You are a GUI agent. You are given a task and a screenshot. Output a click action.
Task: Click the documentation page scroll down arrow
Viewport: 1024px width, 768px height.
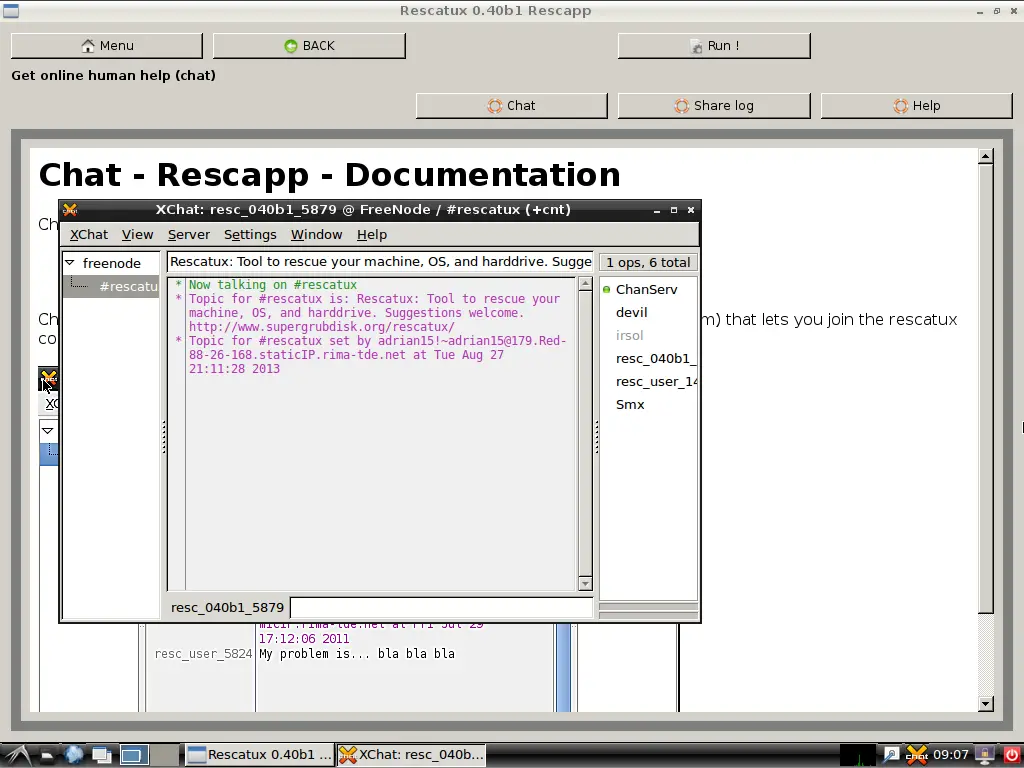coord(986,704)
